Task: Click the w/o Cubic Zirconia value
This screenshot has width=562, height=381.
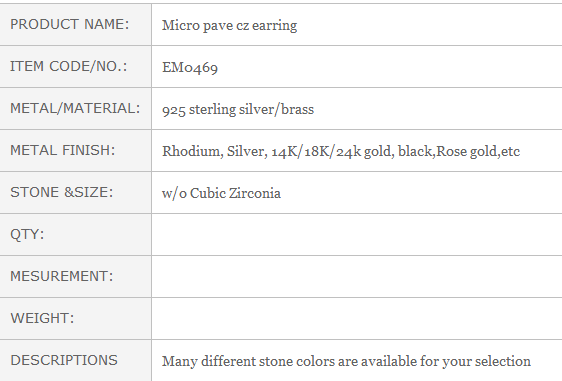Action: [221, 193]
